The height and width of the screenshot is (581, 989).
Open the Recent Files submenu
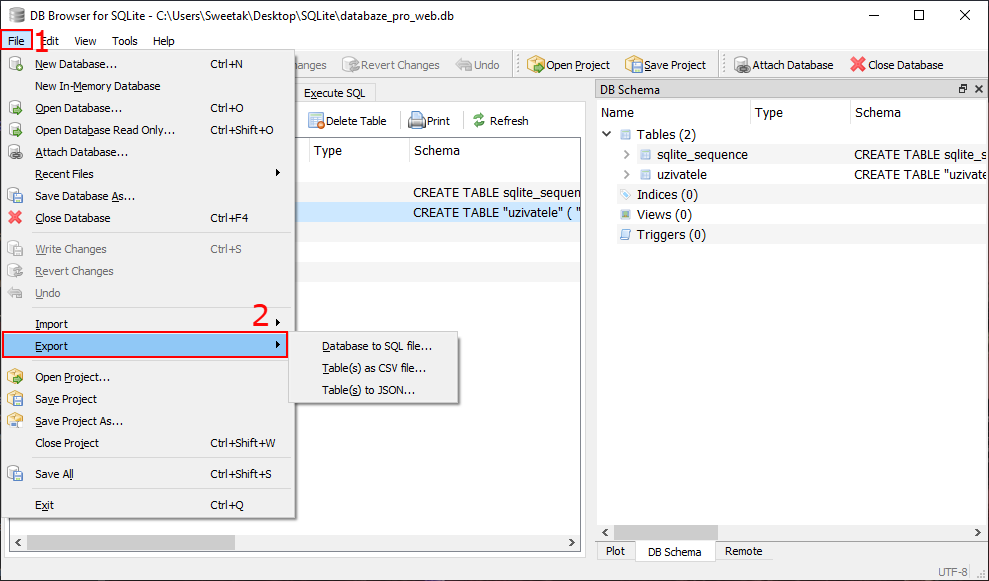click(148, 174)
